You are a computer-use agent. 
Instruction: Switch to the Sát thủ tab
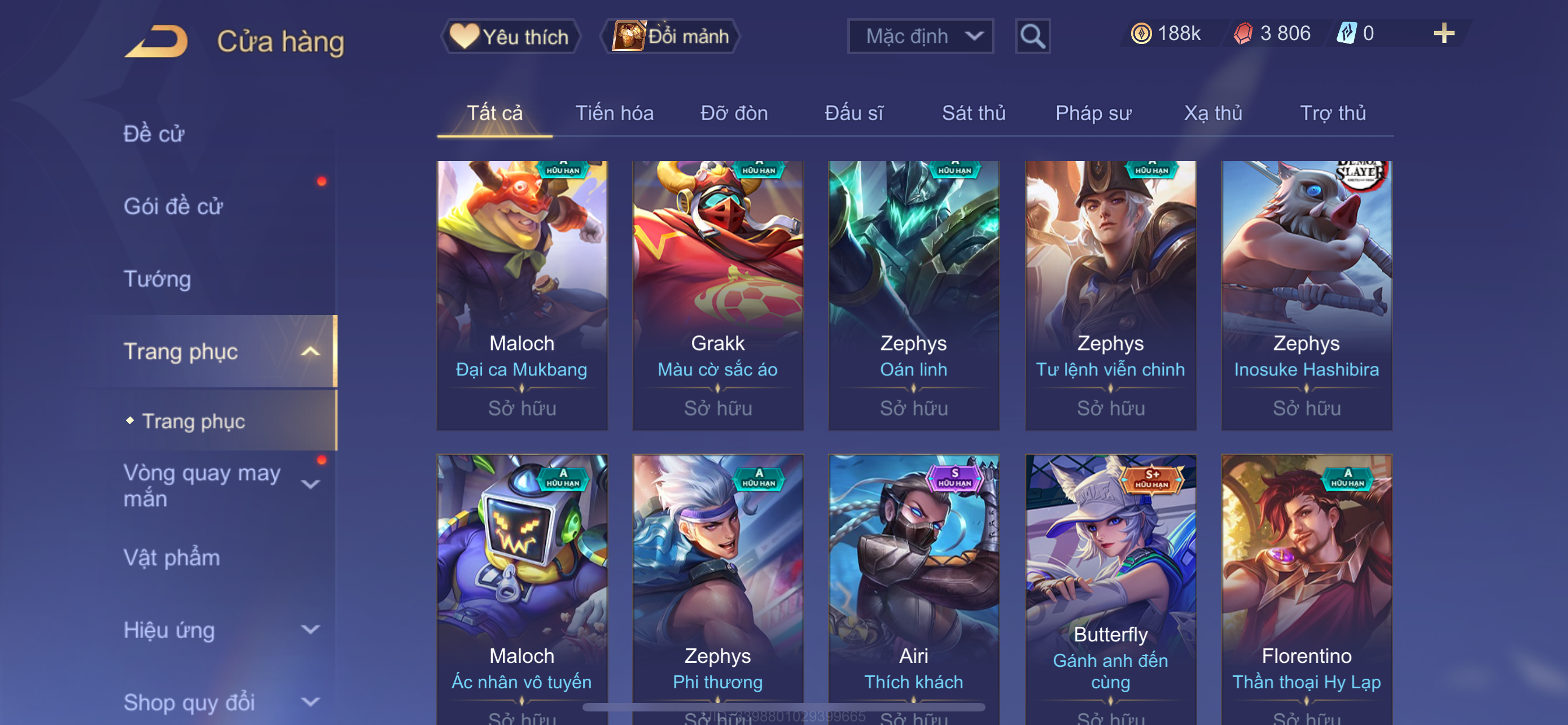(x=973, y=112)
